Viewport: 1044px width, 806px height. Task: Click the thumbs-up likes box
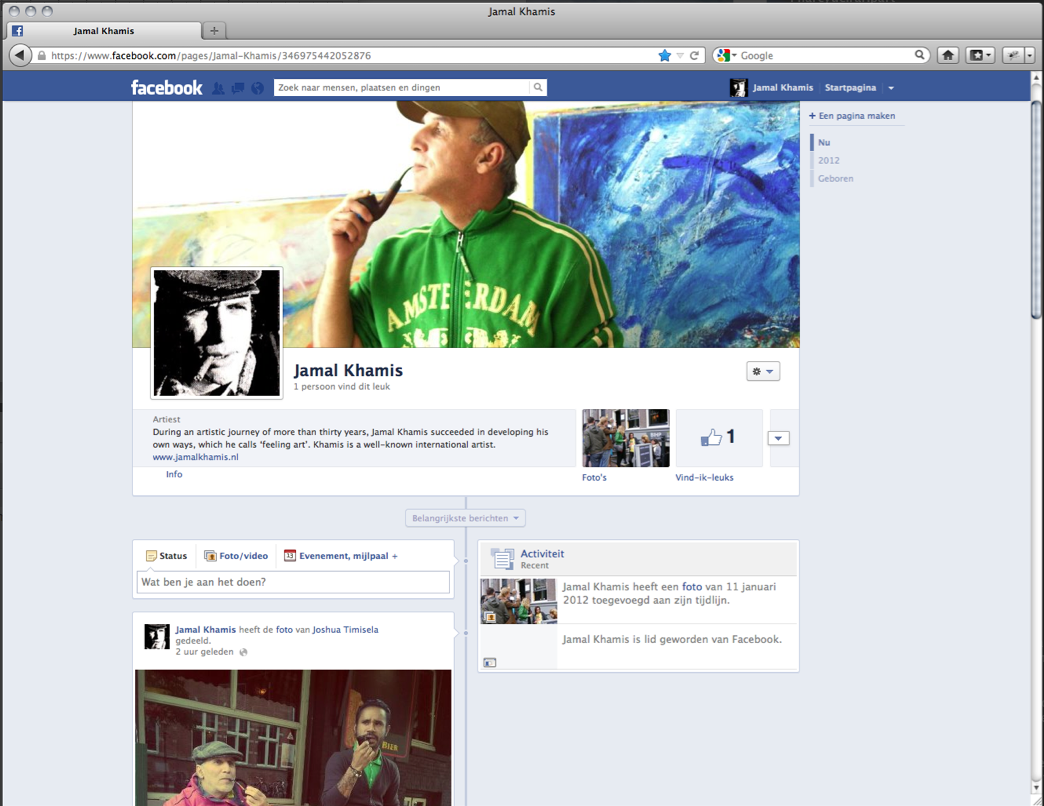[x=719, y=437]
